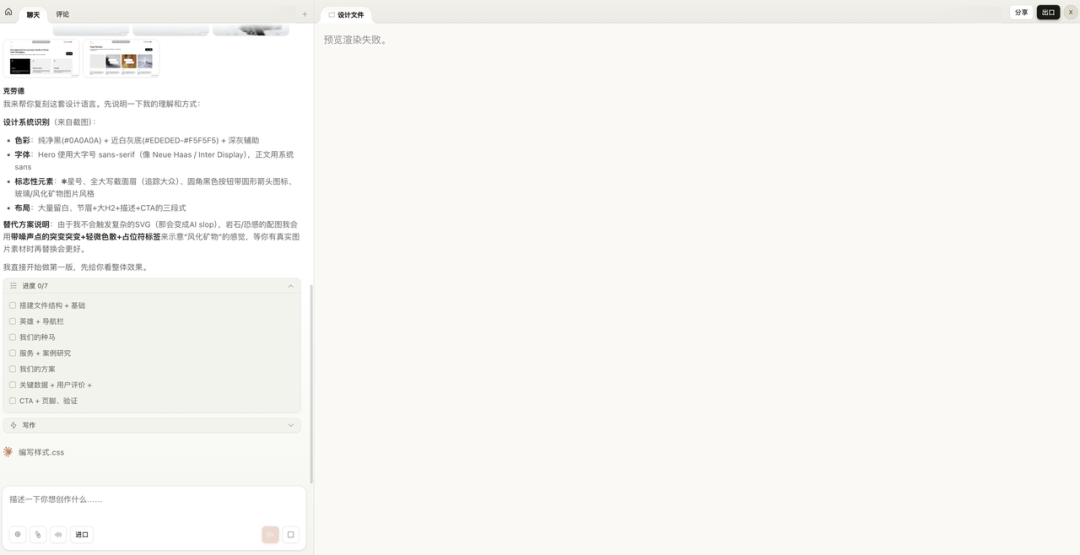Click the 写作 lightning icon
1080x555 pixels.
[13, 425]
